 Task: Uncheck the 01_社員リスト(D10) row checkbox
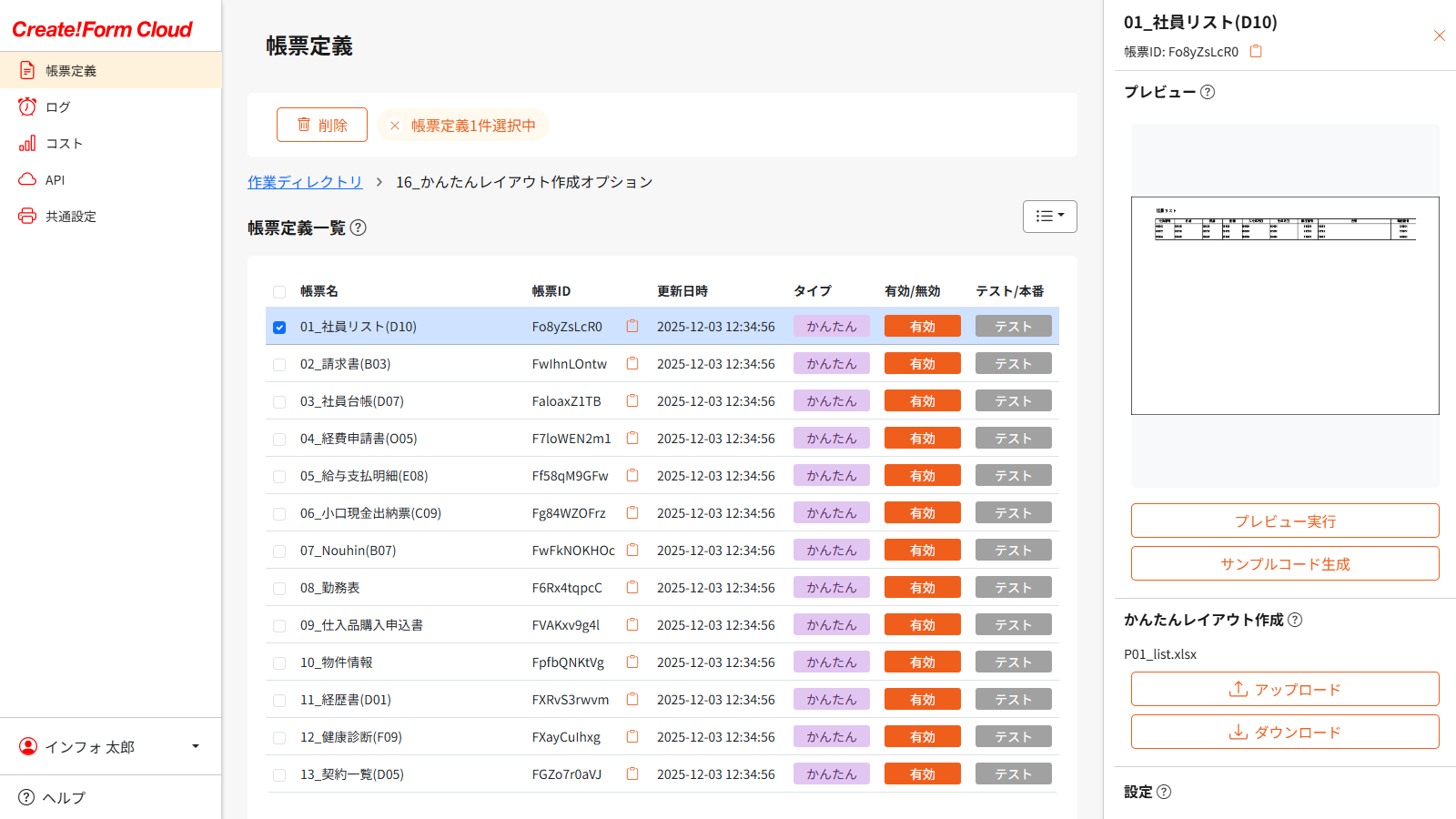coord(279,328)
